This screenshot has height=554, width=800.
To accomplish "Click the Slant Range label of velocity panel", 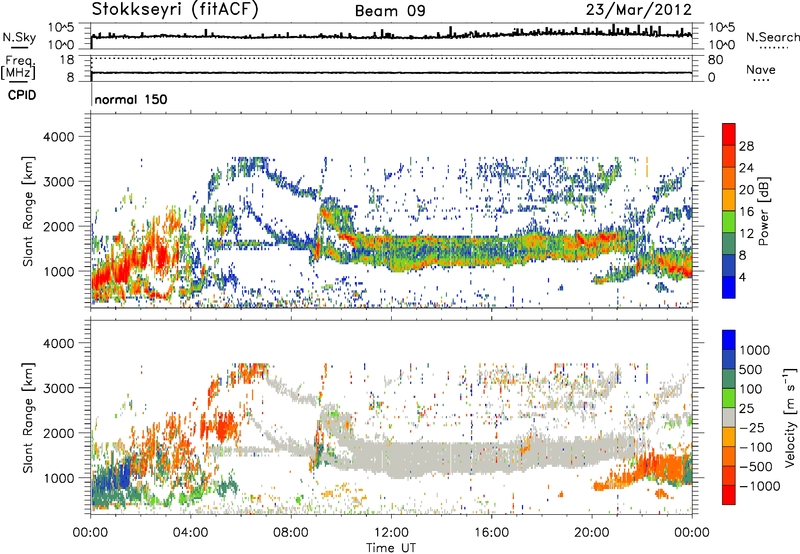I will [x=28, y=418].
